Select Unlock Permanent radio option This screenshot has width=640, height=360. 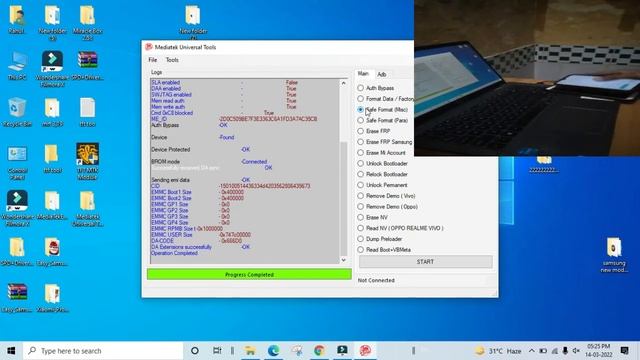[x=382, y=185]
